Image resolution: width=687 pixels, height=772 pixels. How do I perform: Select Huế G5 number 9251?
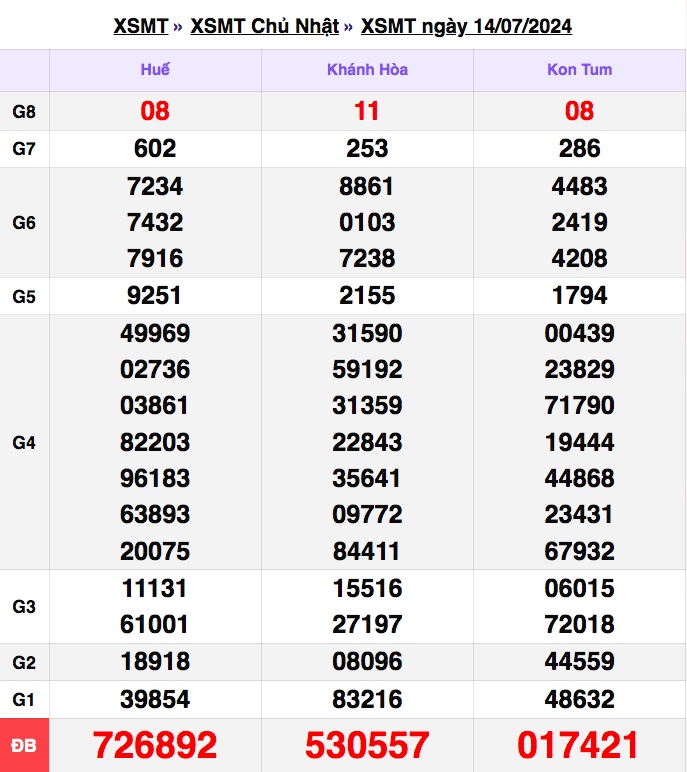pyautogui.click(x=155, y=295)
